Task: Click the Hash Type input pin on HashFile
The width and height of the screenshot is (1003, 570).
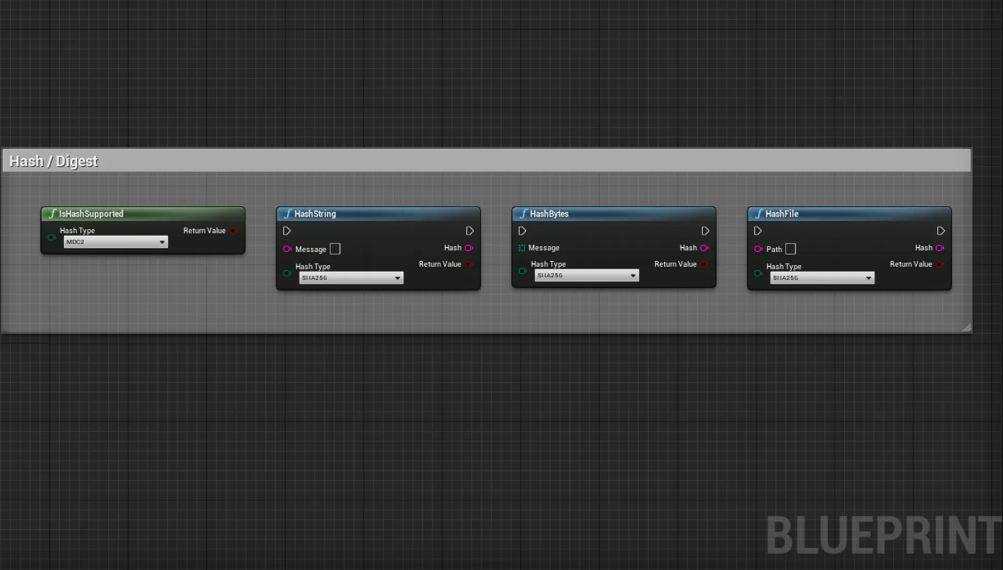Action: (758, 273)
